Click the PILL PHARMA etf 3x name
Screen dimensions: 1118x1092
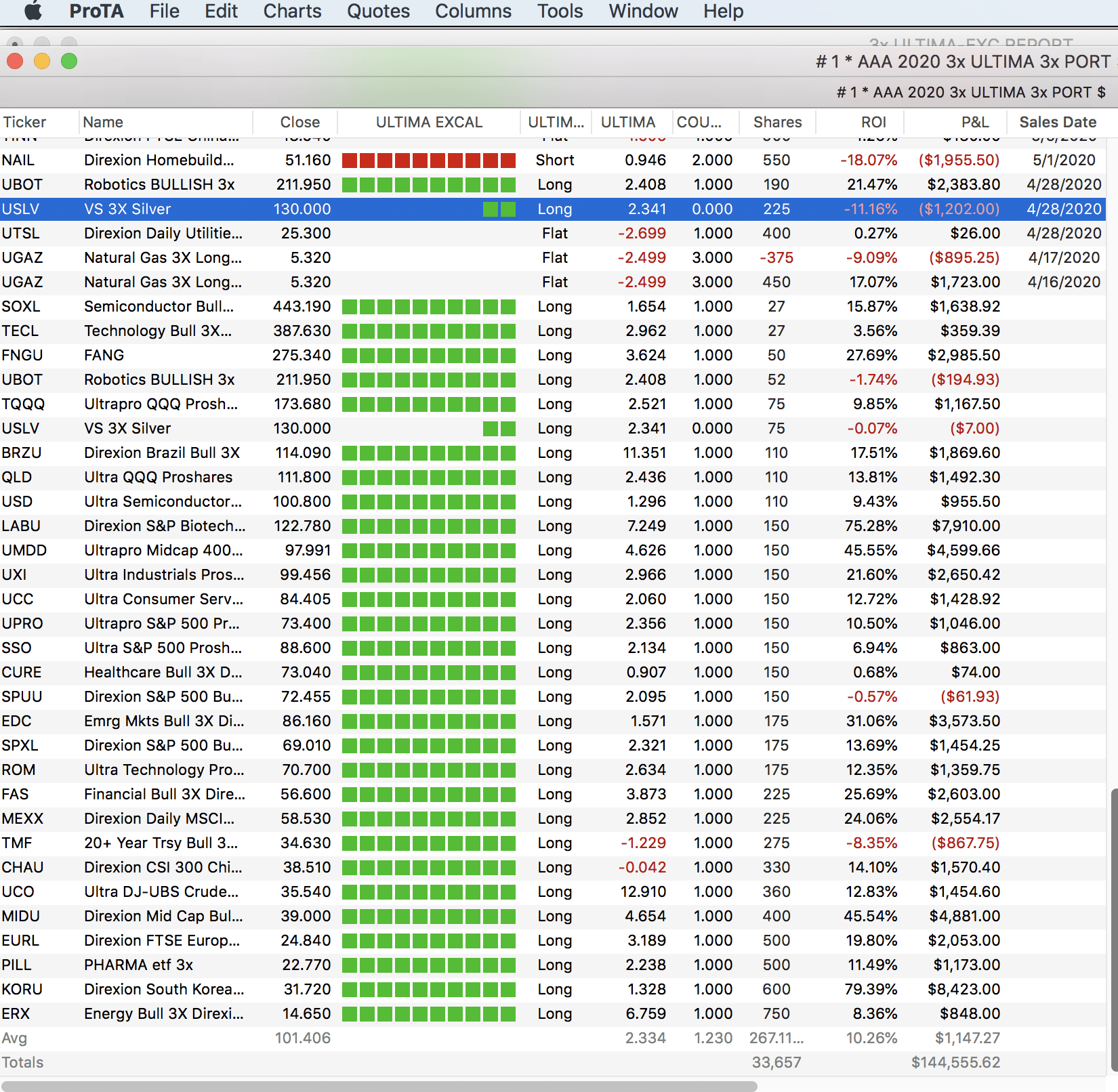point(138,965)
